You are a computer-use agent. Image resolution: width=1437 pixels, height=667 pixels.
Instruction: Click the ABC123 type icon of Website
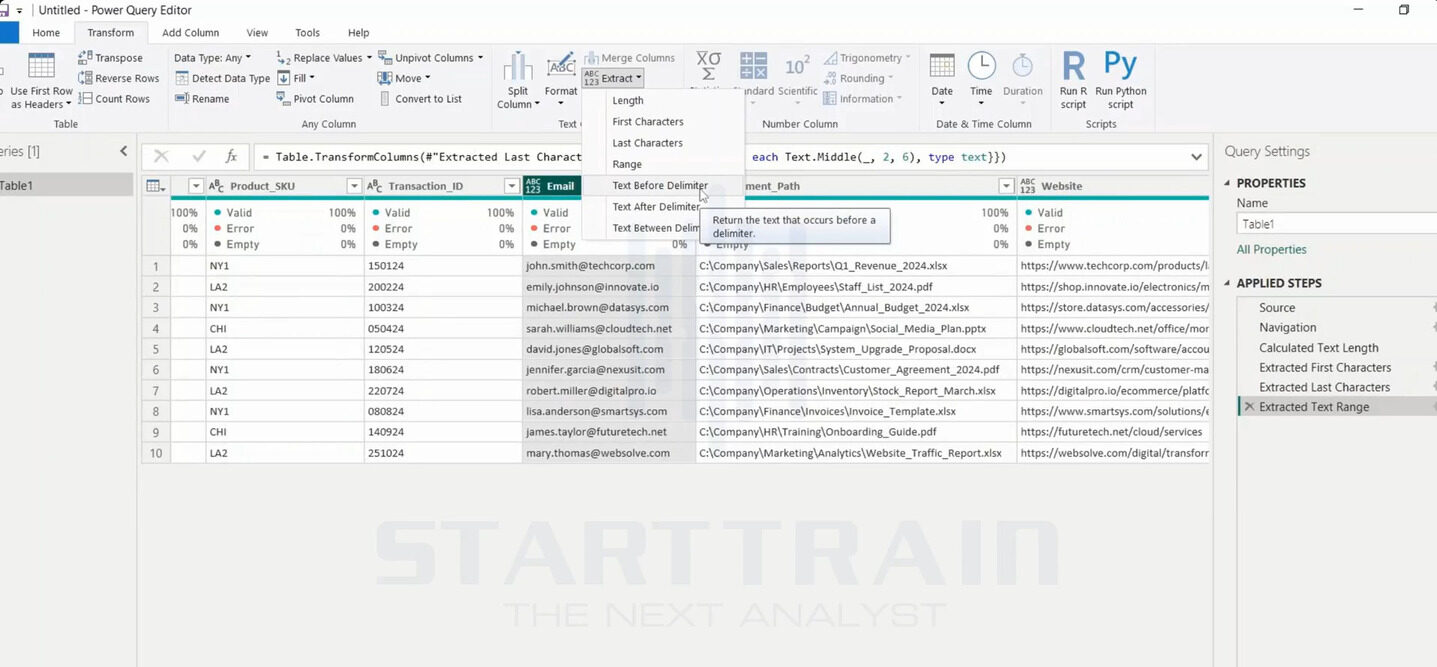(x=1028, y=186)
